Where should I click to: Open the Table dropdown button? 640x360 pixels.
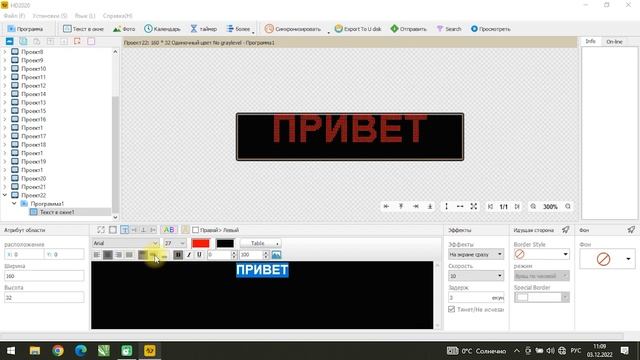click(261, 243)
